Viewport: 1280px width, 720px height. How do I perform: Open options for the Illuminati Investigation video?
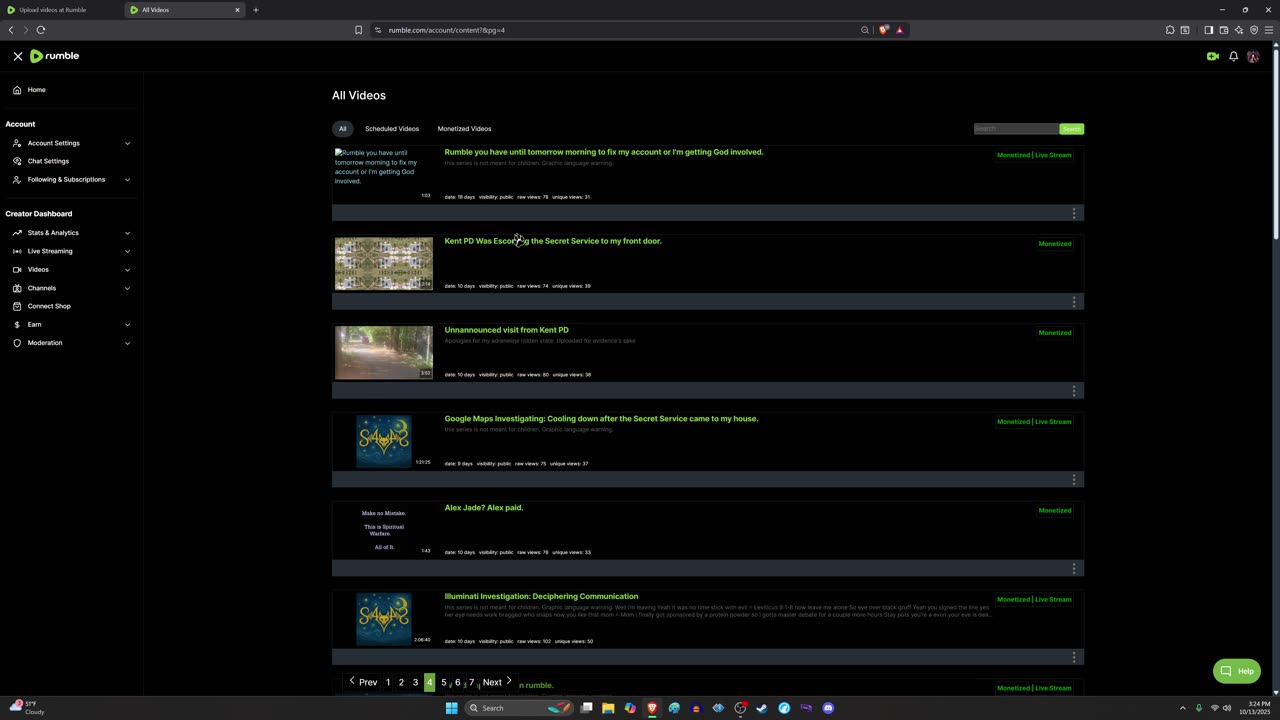tap(1074, 657)
